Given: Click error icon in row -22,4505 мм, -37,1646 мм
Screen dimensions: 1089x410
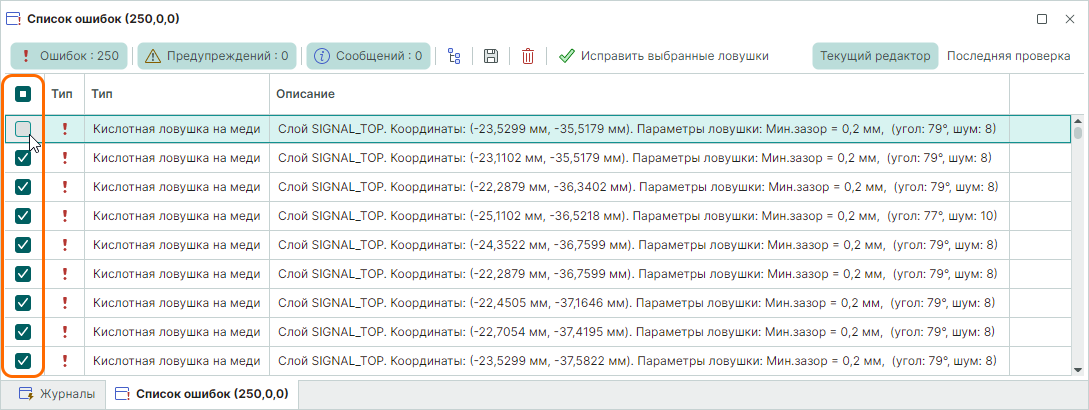Looking at the screenshot, I should (x=65, y=302).
